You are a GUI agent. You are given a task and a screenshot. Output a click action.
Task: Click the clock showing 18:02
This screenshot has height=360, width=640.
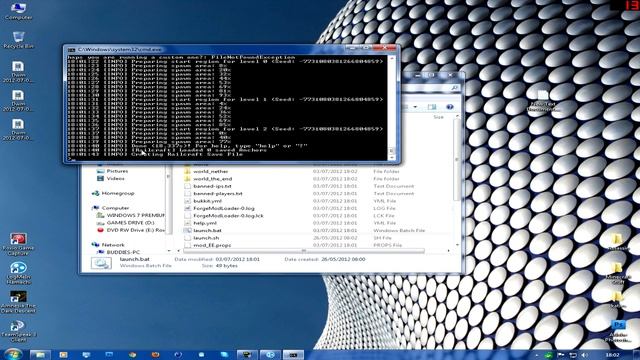coord(612,355)
